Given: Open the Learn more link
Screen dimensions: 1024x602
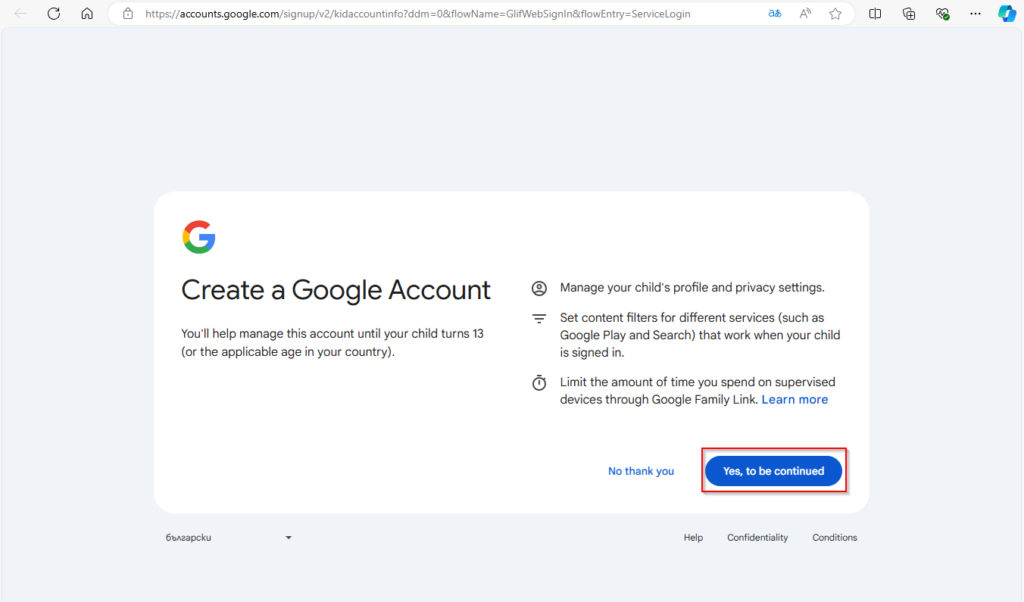Looking at the screenshot, I should click(x=794, y=400).
